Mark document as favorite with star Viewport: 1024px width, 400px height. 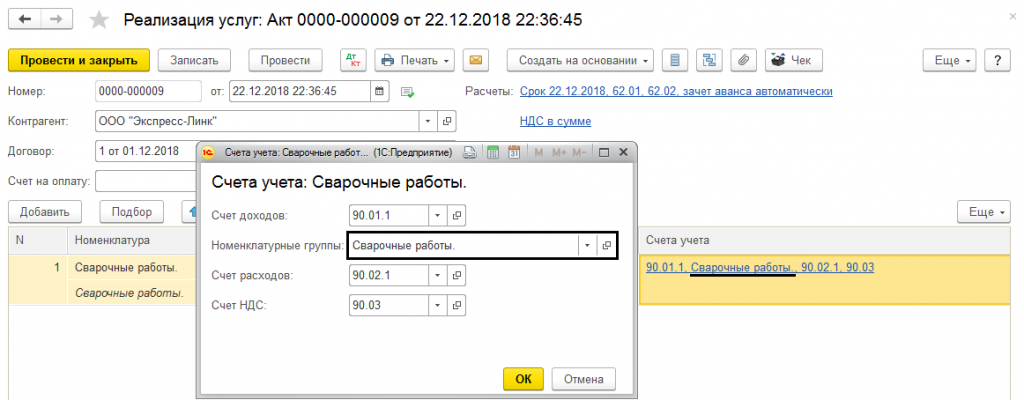pos(98,20)
